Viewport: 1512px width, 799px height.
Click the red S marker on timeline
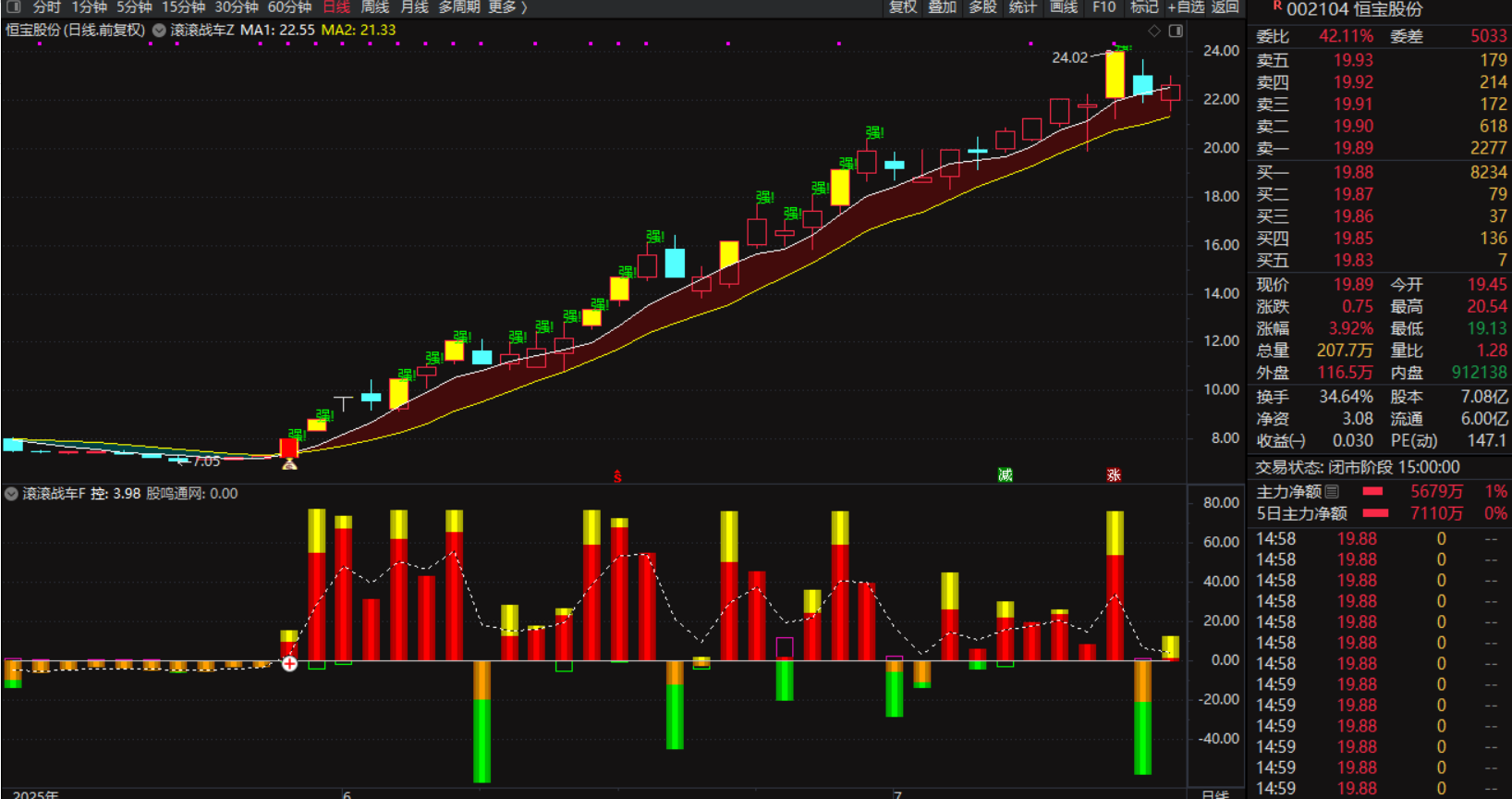pyautogui.click(x=617, y=477)
